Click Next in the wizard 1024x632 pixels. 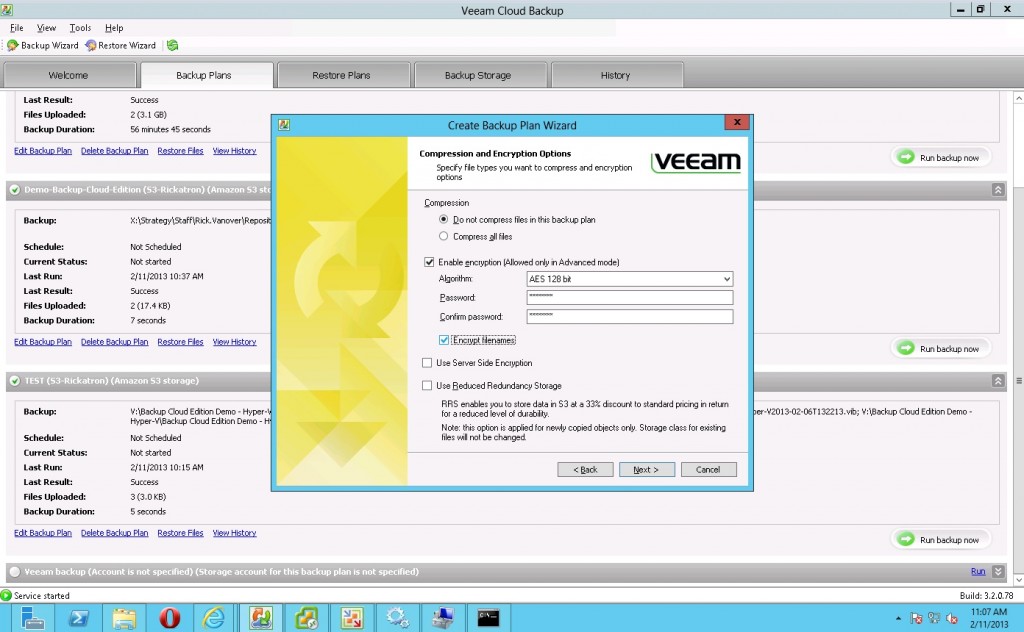pyautogui.click(x=647, y=469)
